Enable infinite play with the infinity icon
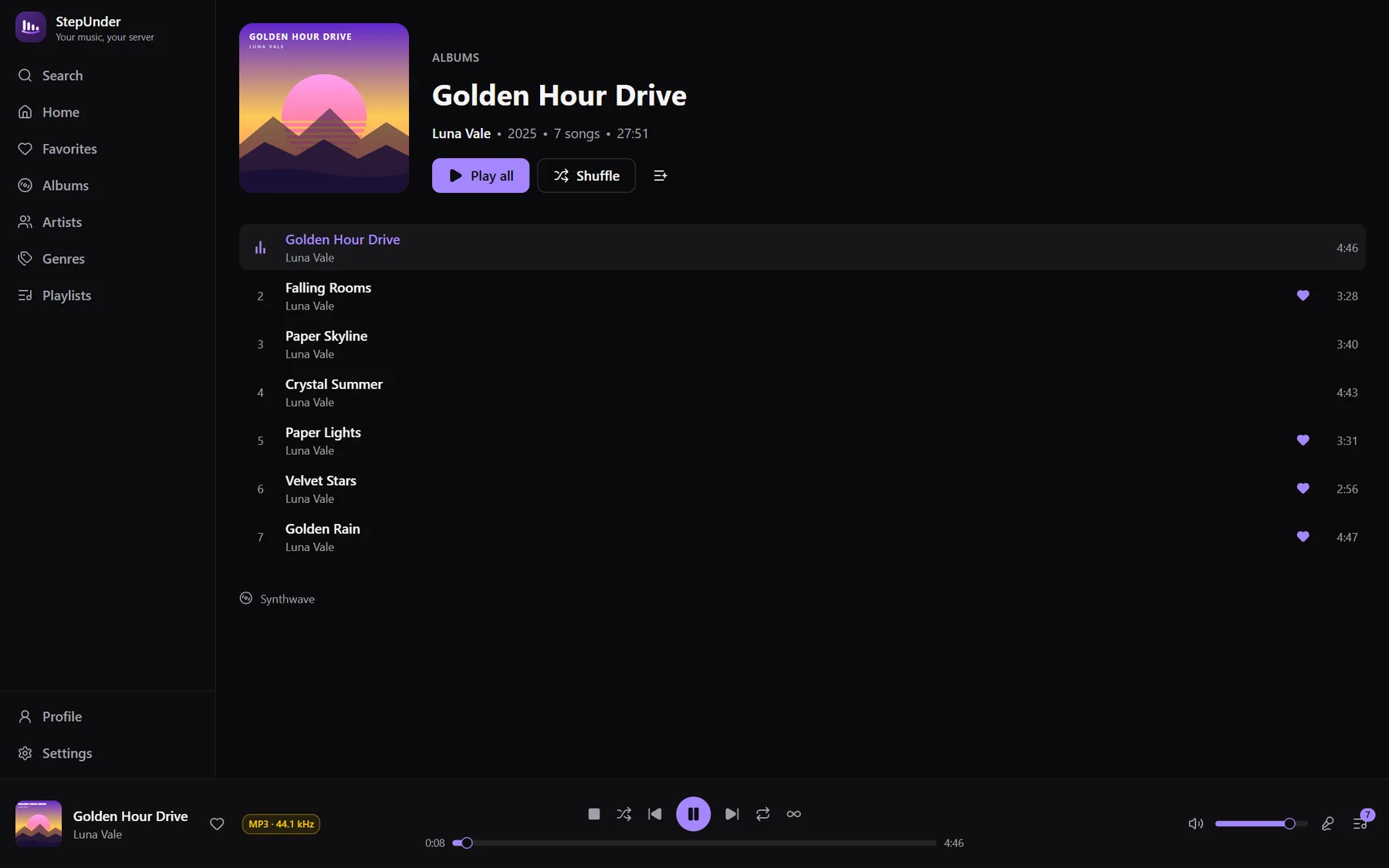1389x868 pixels. click(793, 814)
